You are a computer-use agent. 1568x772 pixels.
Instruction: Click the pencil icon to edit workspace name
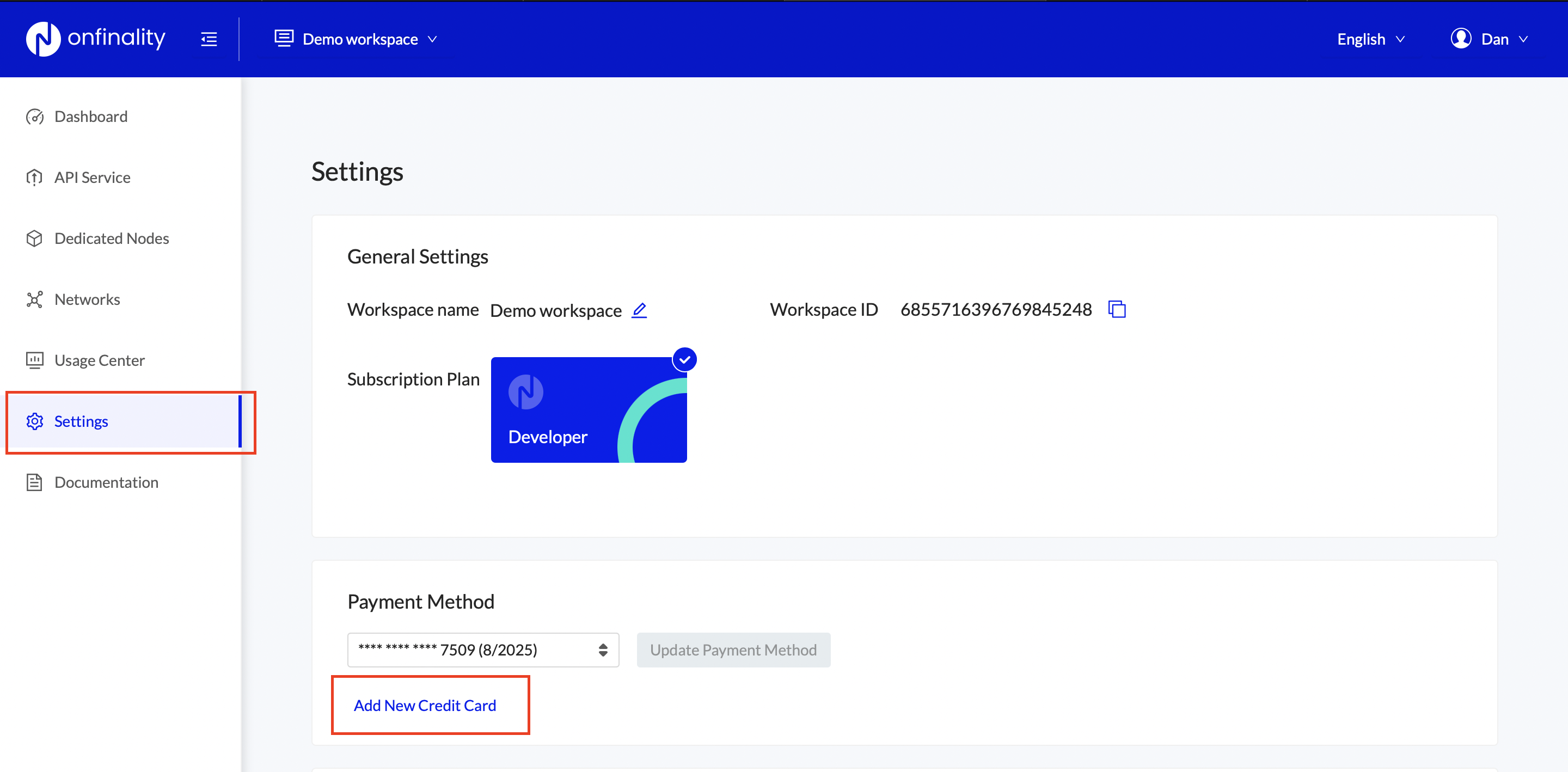pos(639,310)
